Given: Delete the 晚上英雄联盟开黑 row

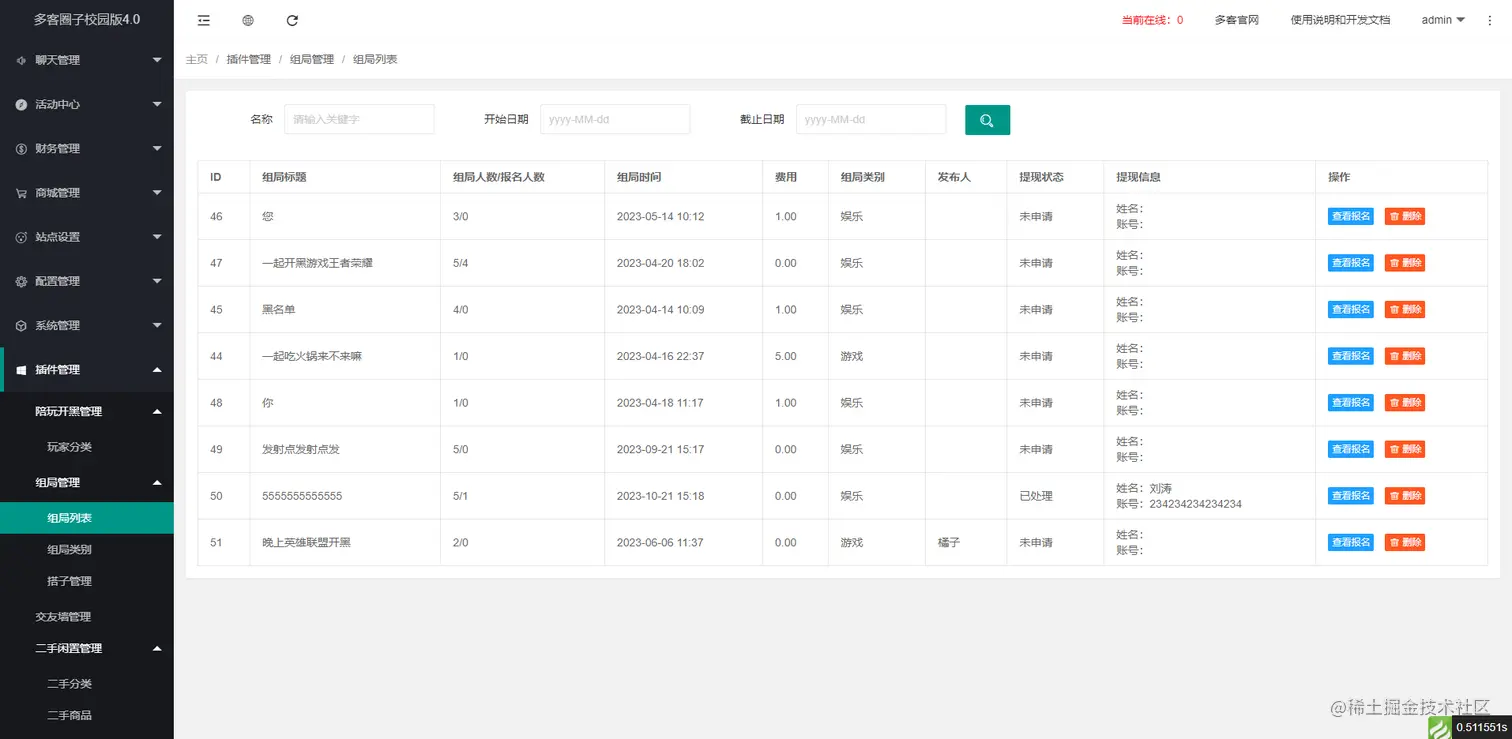Looking at the screenshot, I should point(1405,542).
